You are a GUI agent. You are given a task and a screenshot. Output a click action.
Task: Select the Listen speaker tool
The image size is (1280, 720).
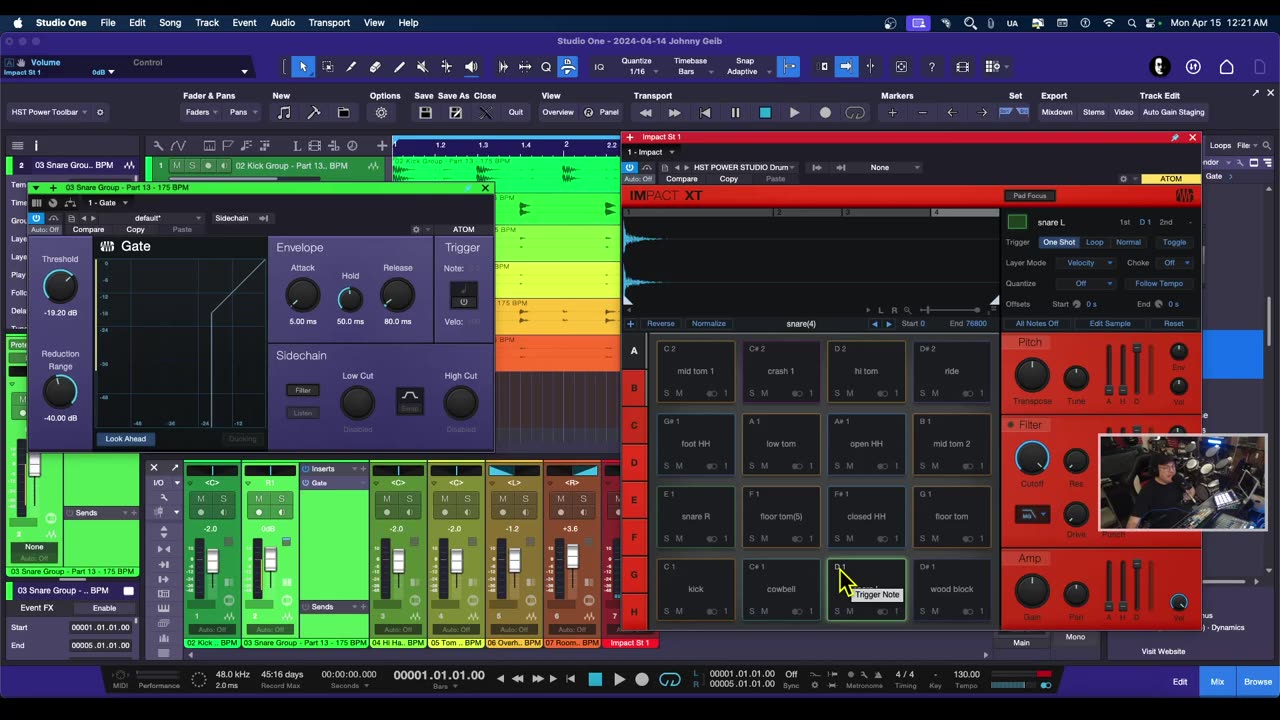pyautogui.click(x=471, y=67)
